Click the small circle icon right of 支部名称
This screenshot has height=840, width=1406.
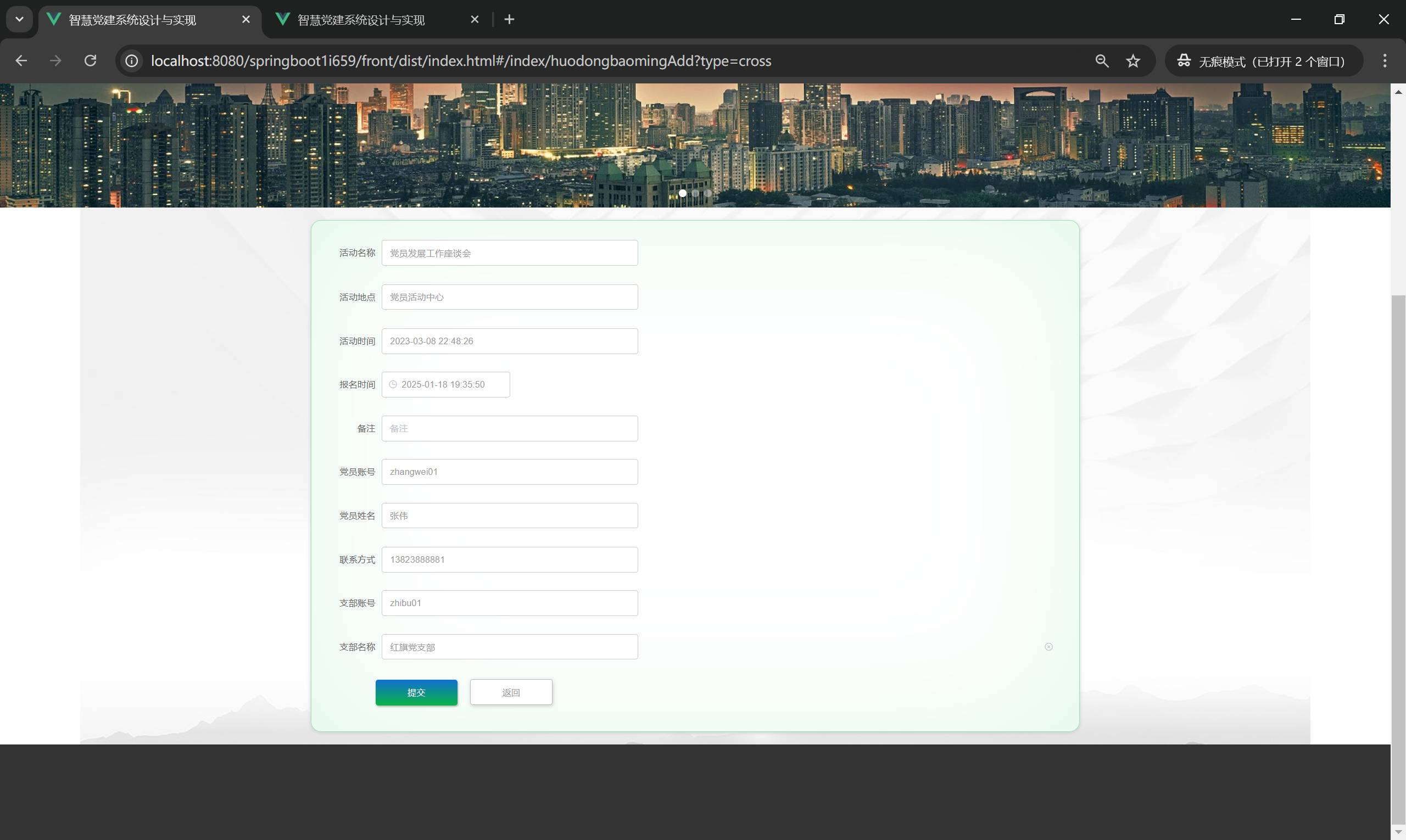(1048, 647)
